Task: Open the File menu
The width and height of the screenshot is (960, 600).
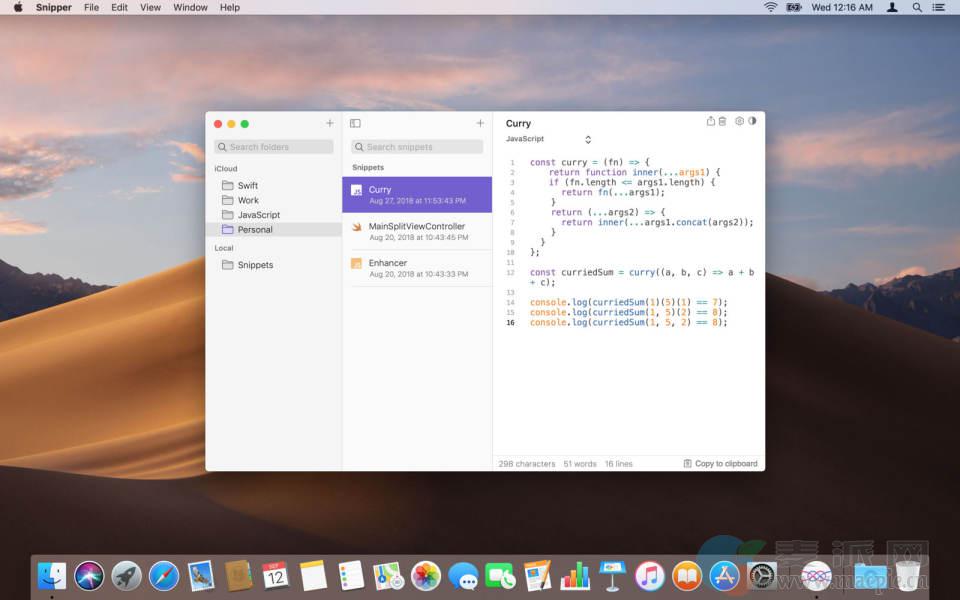Action: (x=91, y=7)
